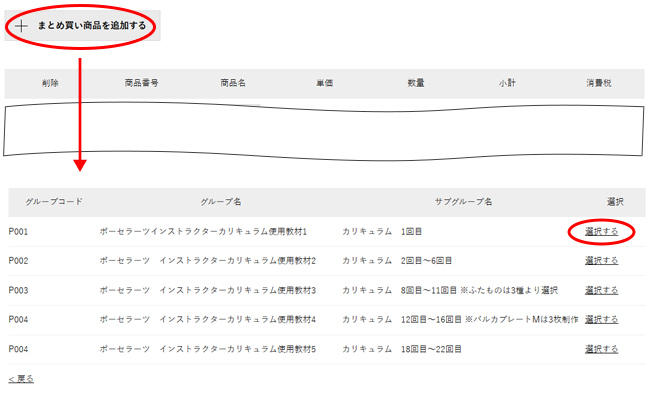Select the red 小計 column header
This screenshot has height=400, width=650.
(507, 83)
